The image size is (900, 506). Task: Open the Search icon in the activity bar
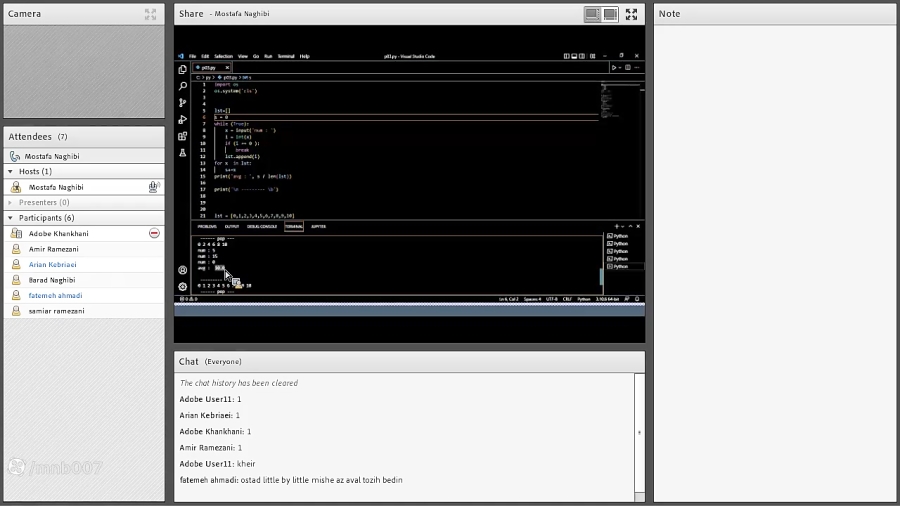[x=182, y=86]
